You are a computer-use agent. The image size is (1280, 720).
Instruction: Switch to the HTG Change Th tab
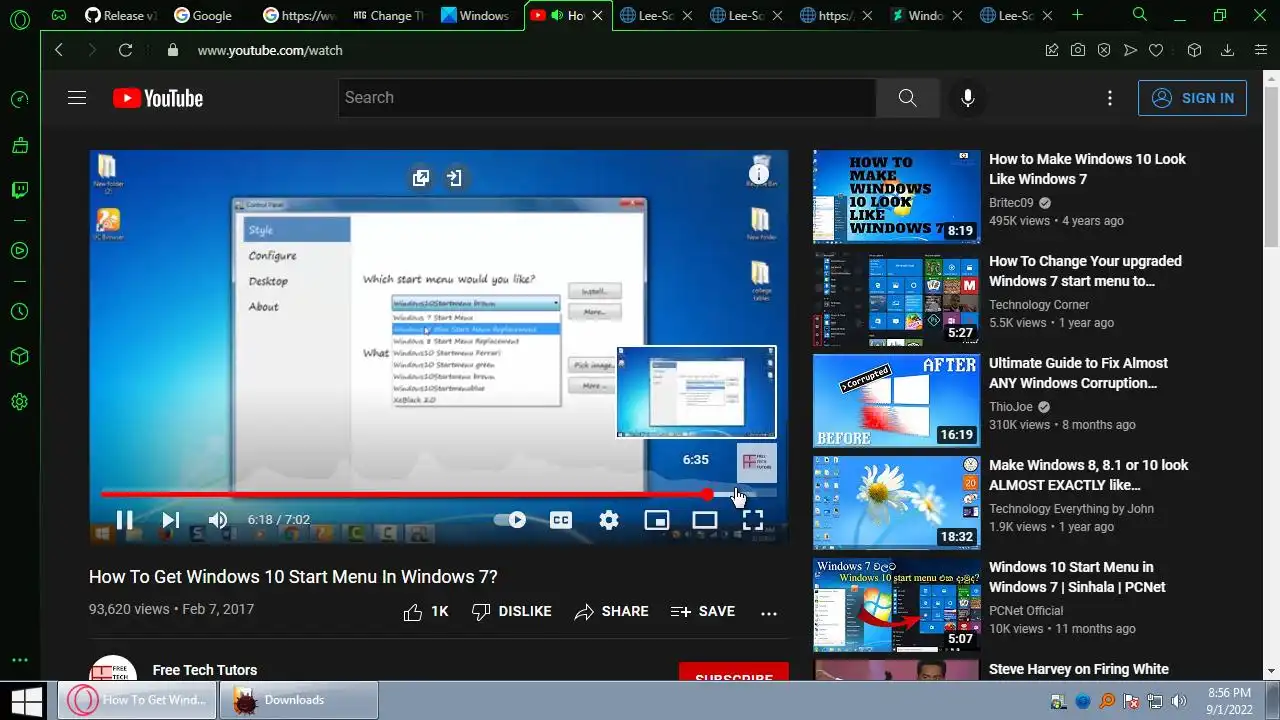pyautogui.click(x=388, y=15)
